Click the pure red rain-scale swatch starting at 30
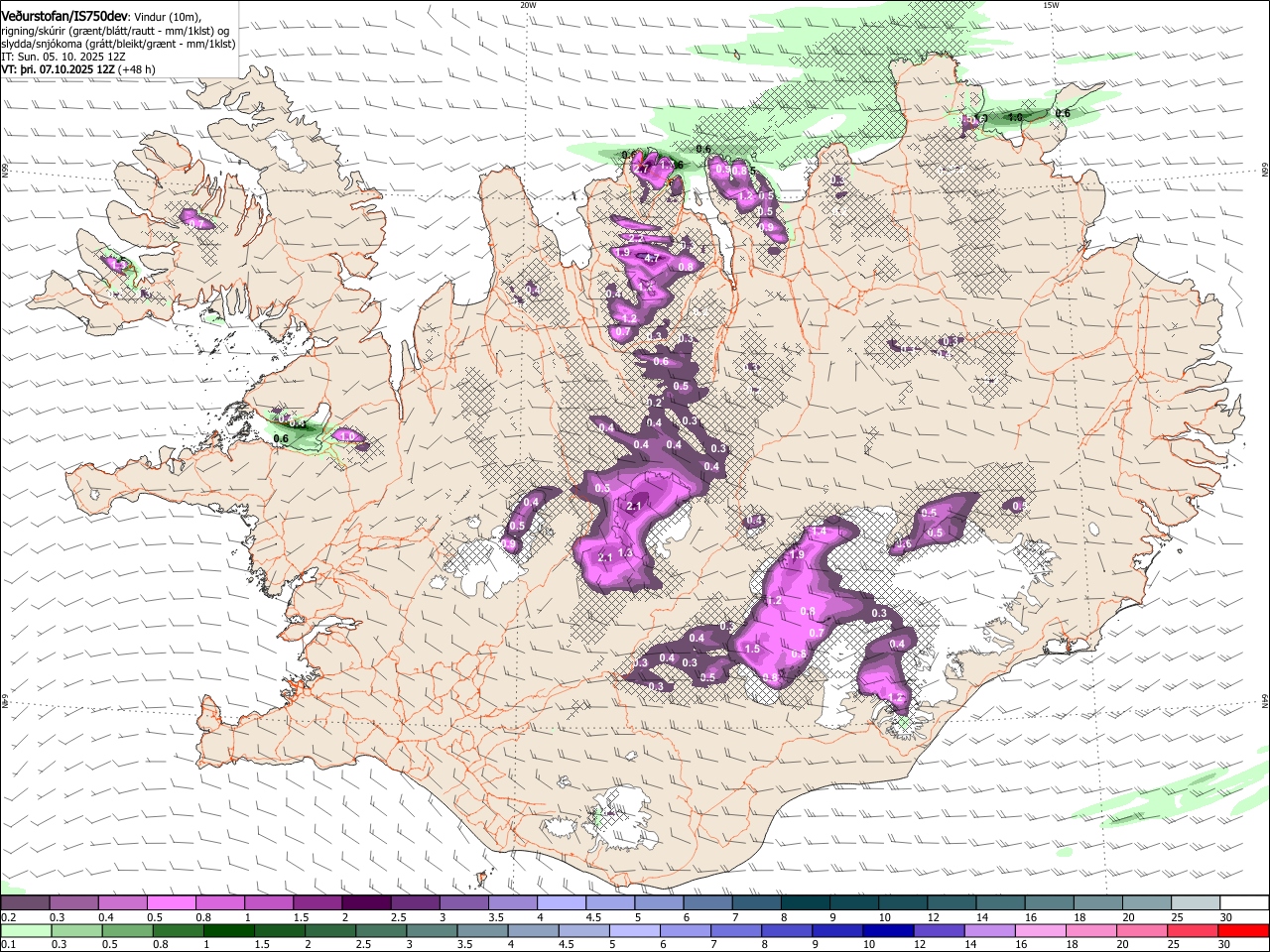 point(1243,931)
